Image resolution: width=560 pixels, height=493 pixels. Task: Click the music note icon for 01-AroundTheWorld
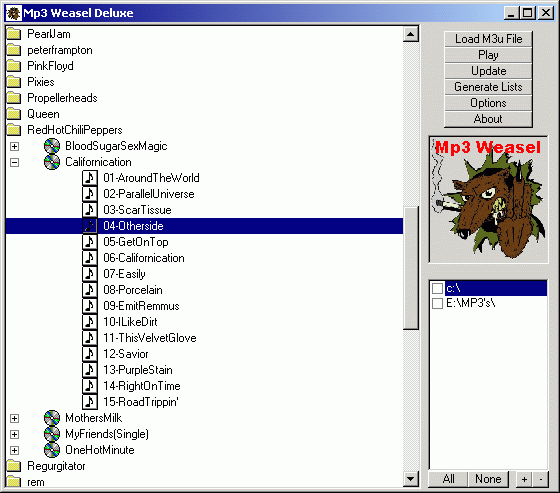click(90, 178)
